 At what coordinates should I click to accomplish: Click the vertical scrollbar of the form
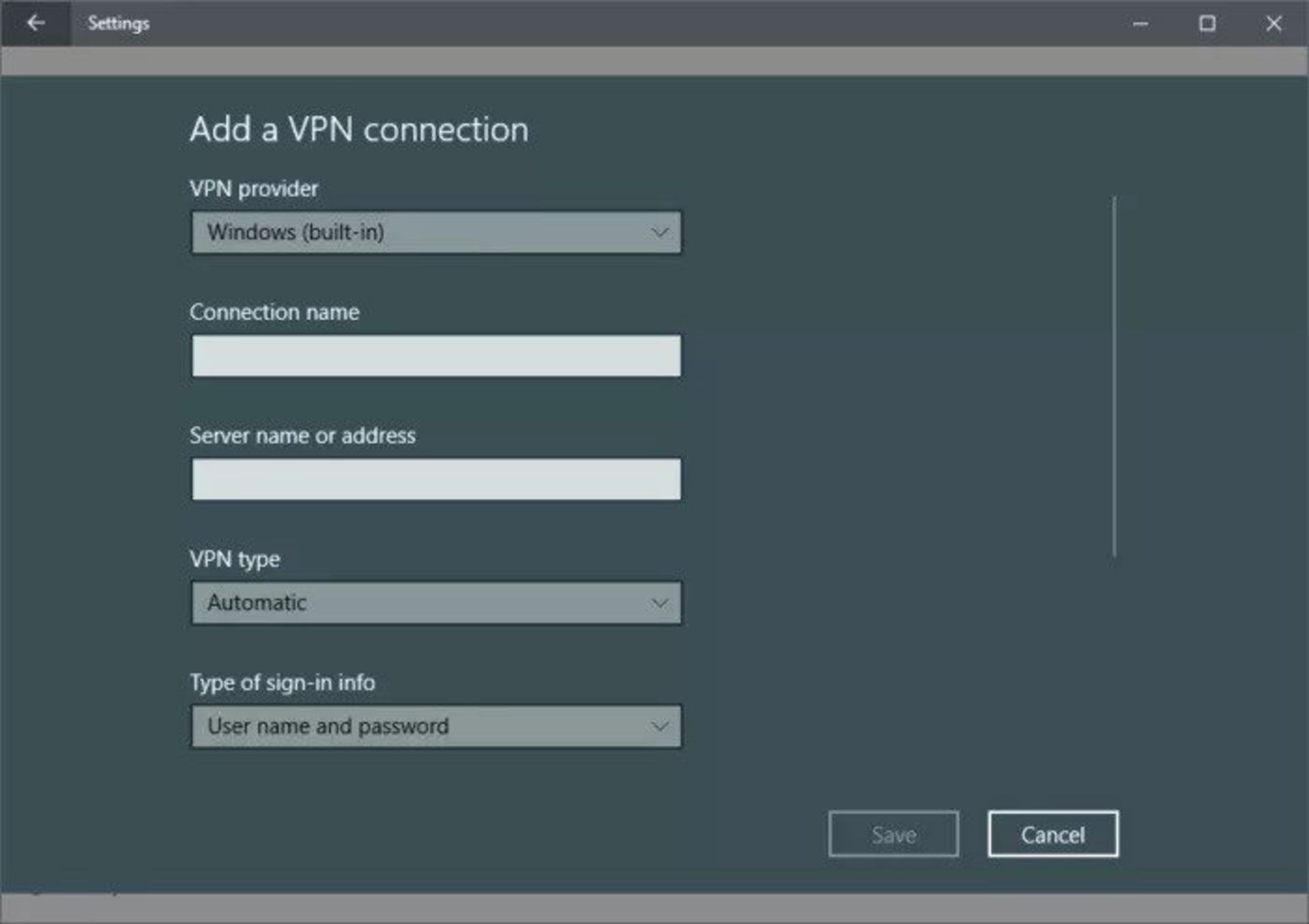[1114, 376]
